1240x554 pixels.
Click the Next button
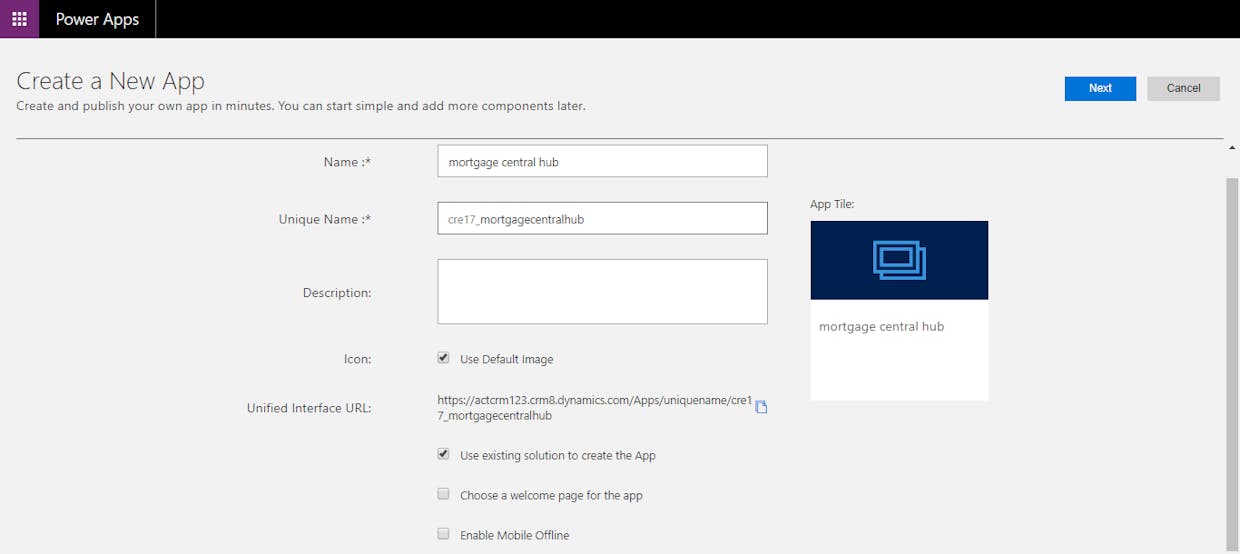[1100, 88]
